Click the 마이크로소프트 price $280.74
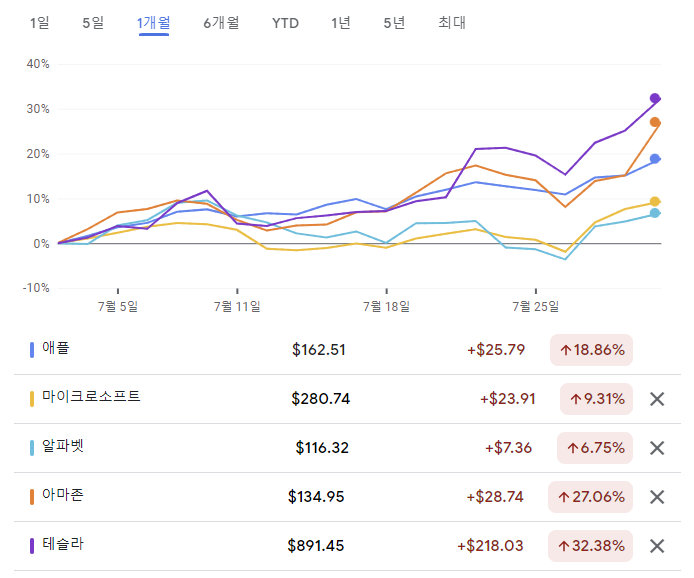Viewport: 694px width, 578px height. click(x=320, y=399)
